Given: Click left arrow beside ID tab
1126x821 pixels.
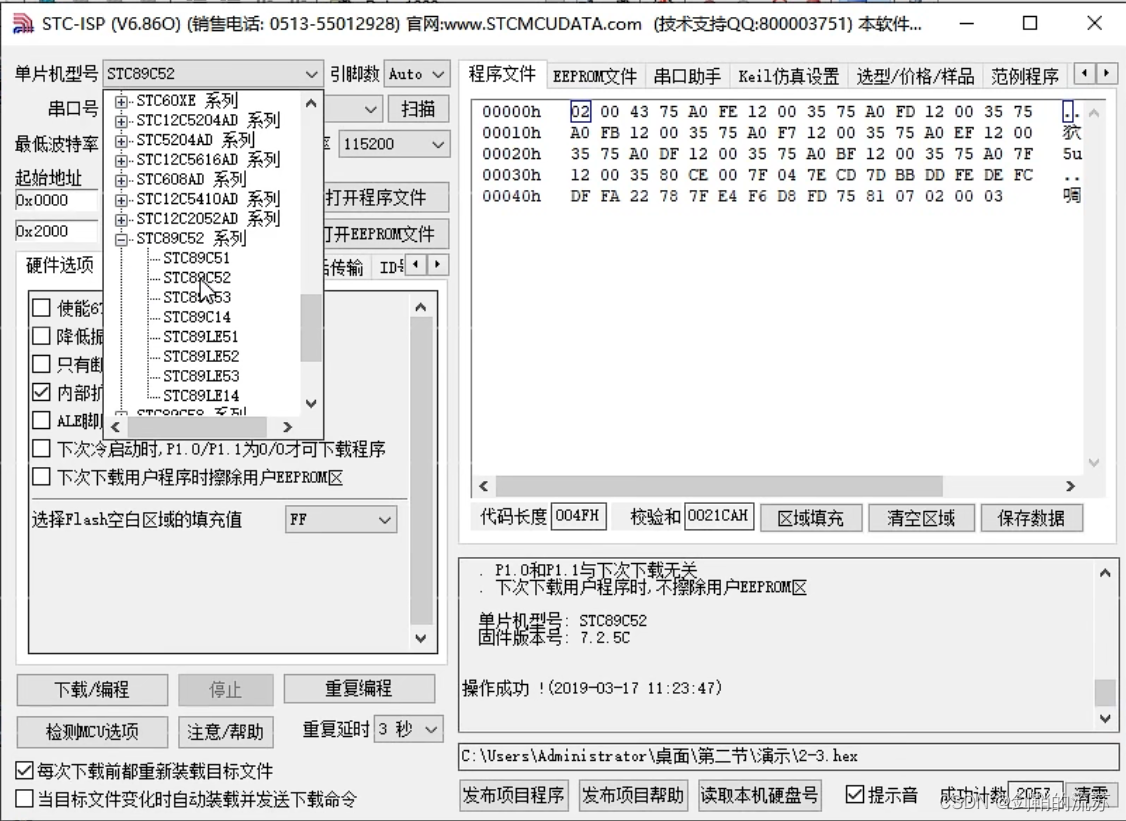Looking at the screenshot, I should [x=416, y=264].
